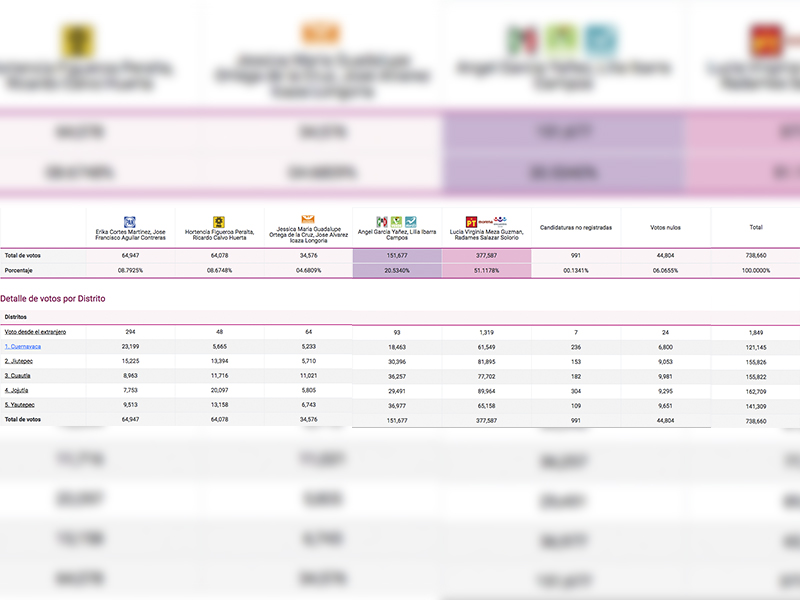Viewport: 800px width, 600px height.
Task: Click the 155,826 total for Jiutepec
Action: click(x=756, y=362)
